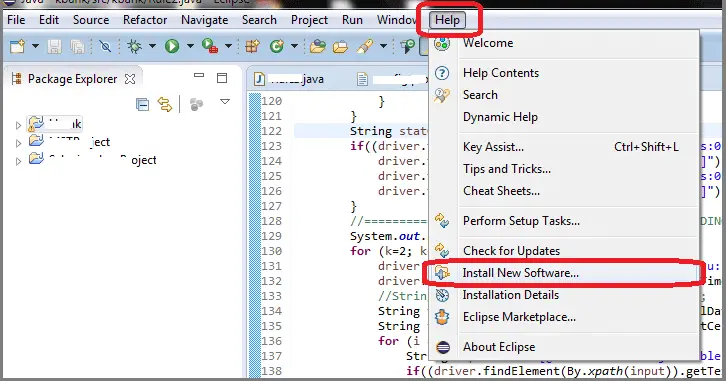The image size is (726, 381).
Task: Open Eclipse Marketplace... entry
Action: tap(564, 318)
